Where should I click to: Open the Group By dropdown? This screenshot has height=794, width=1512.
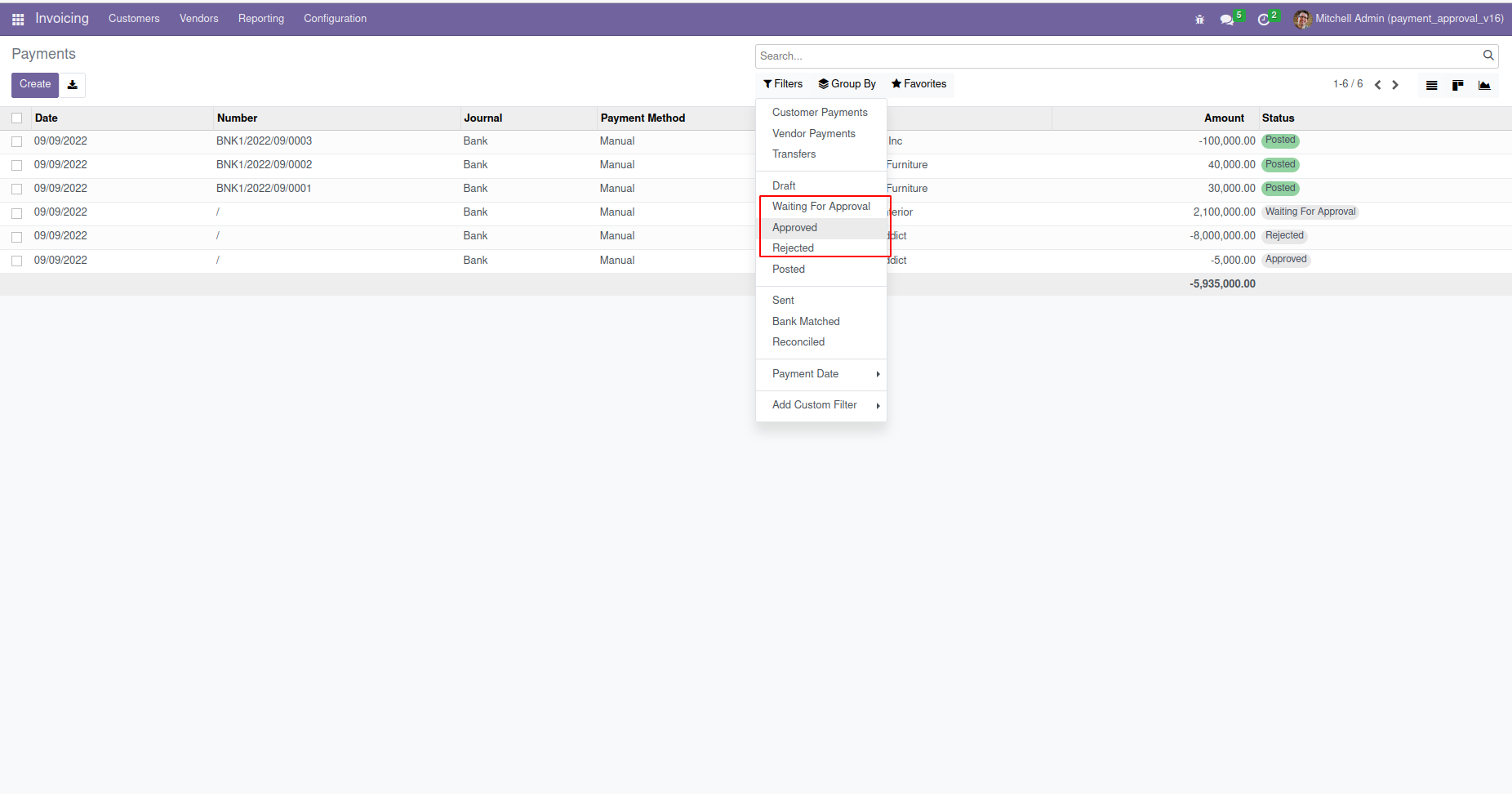click(x=847, y=84)
